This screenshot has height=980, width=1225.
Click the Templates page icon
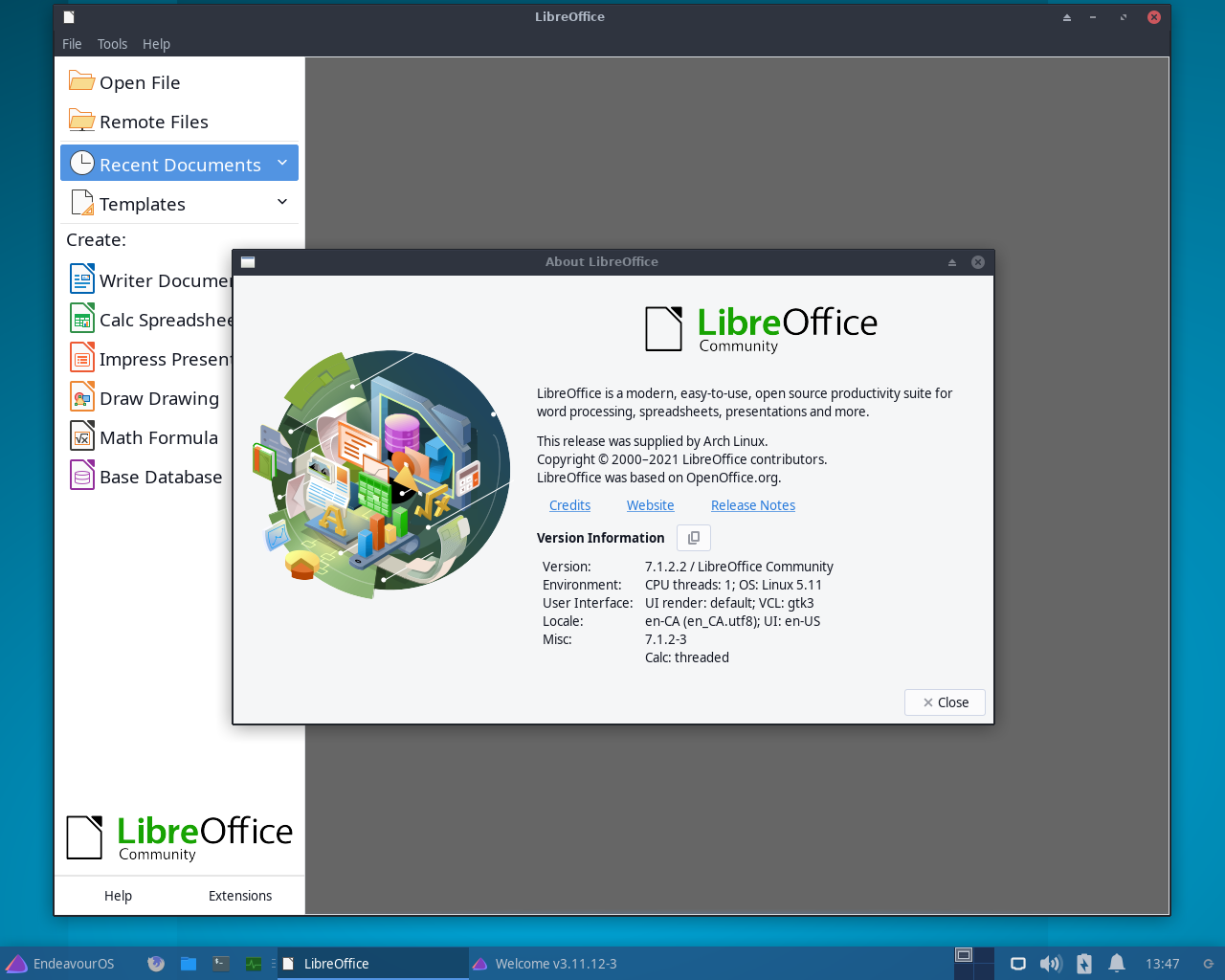pos(82,203)
